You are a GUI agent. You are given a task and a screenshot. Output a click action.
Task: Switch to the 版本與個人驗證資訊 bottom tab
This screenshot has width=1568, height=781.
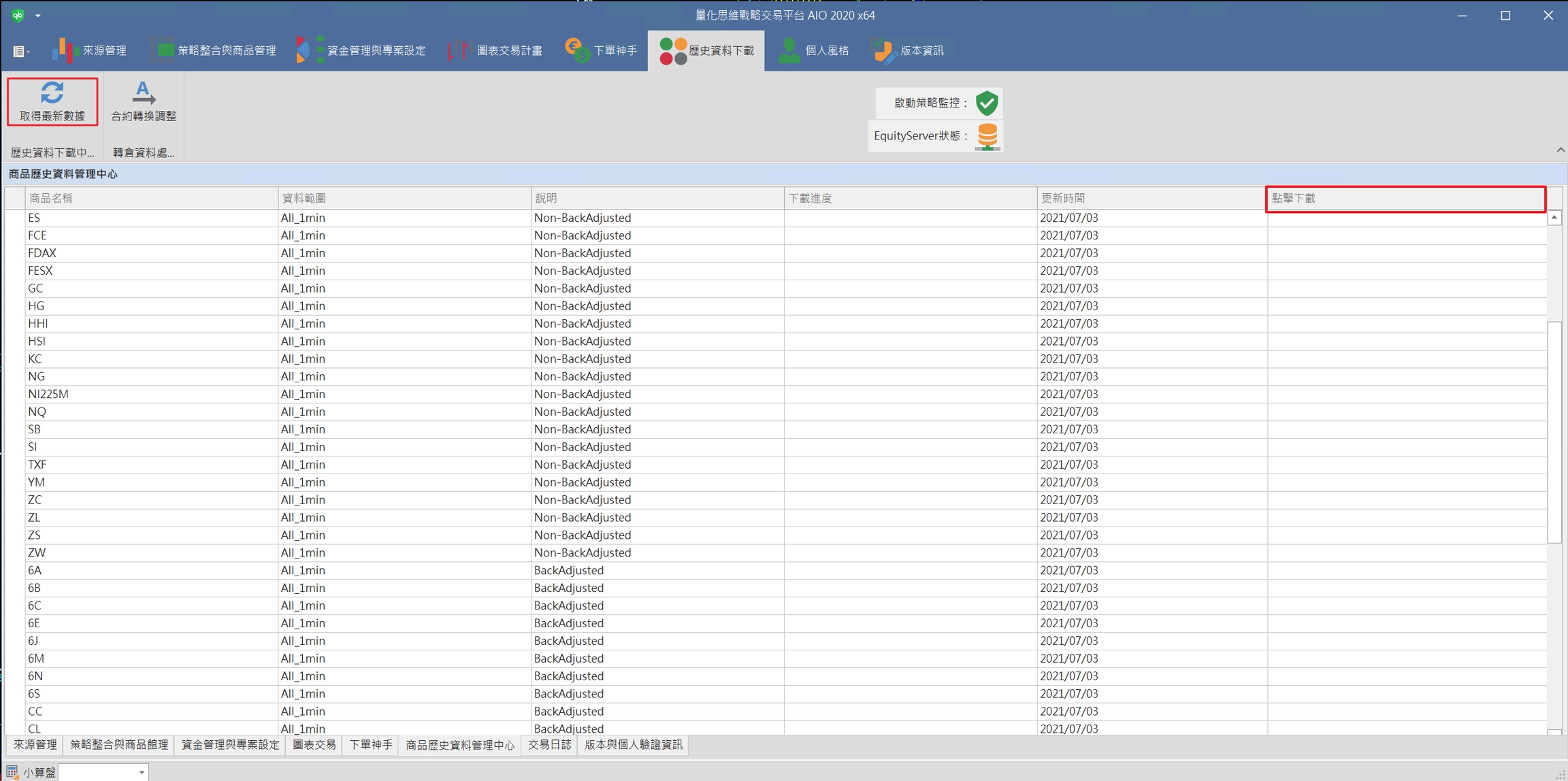(x=633, y=745)
